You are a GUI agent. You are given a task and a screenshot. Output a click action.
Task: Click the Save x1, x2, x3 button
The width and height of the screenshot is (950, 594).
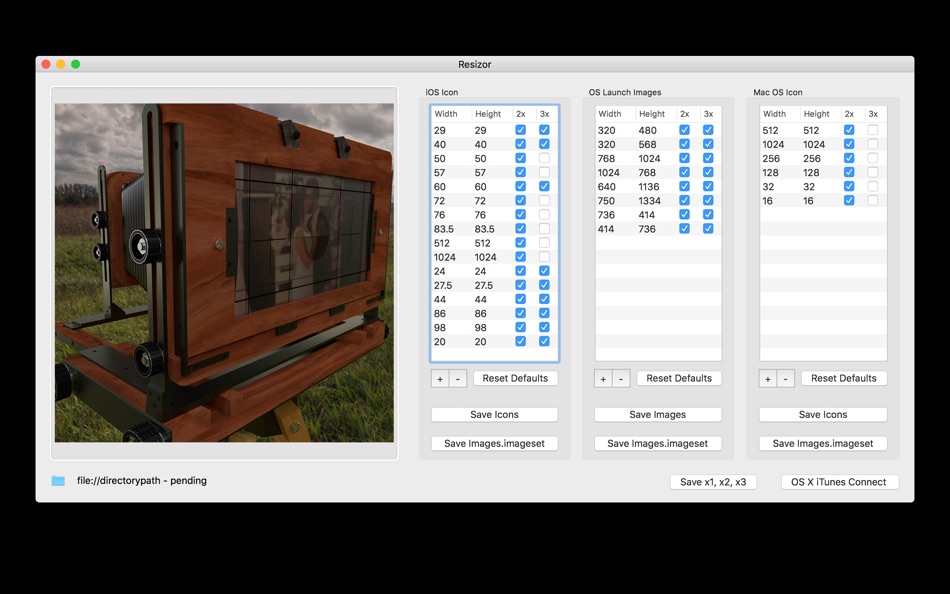(713, 481)
